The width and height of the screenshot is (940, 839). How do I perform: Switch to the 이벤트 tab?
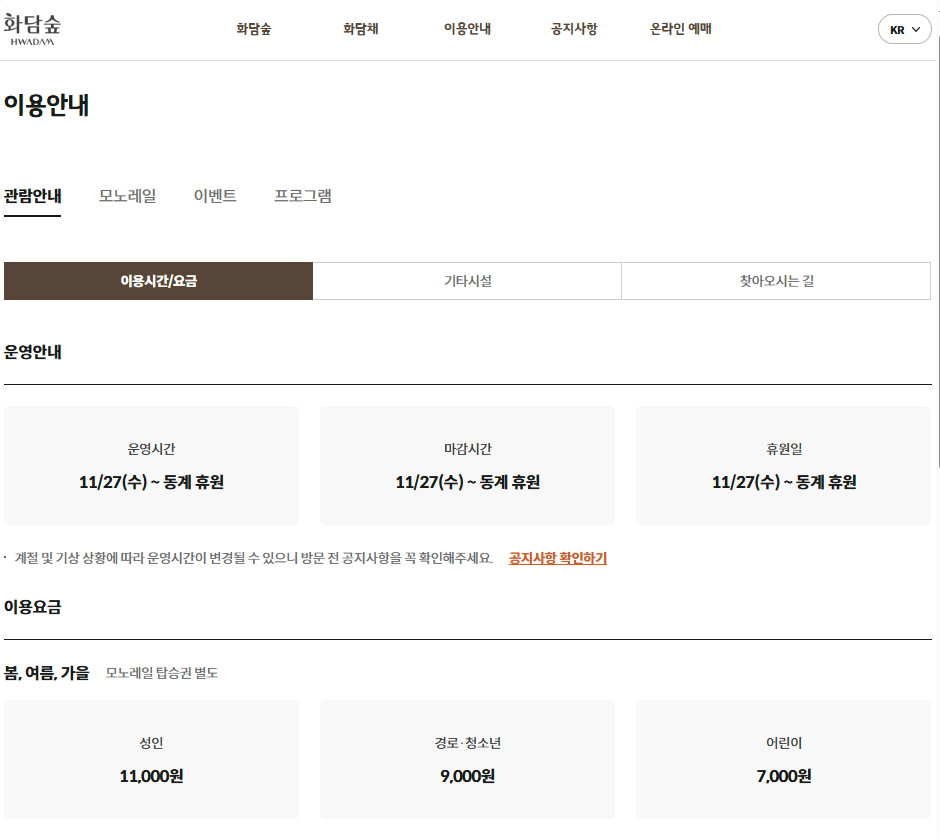click(x=215, y=196)
